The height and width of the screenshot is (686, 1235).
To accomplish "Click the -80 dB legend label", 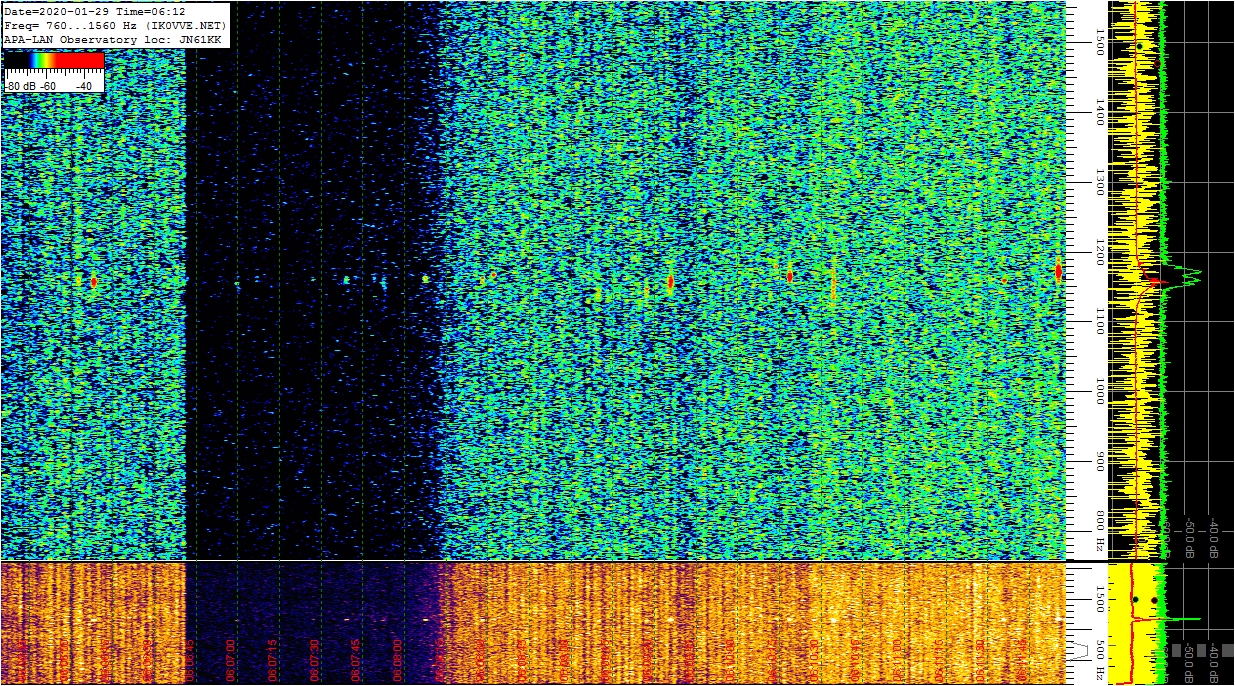I will pyautogui.click(x=19, y=86).
